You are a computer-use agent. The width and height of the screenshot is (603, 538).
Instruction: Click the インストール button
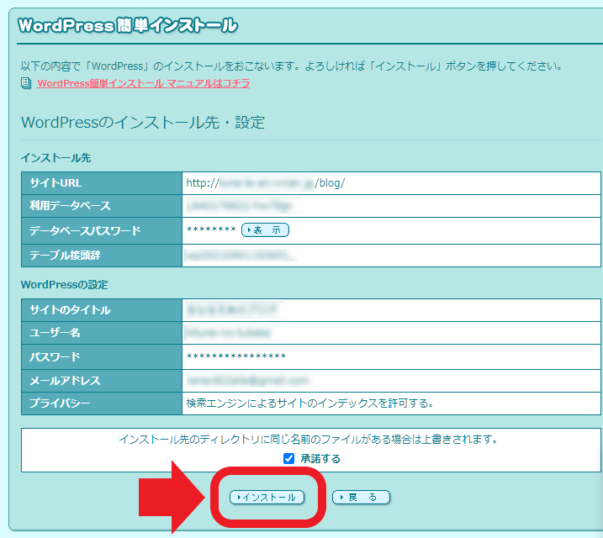click(267, 497)
